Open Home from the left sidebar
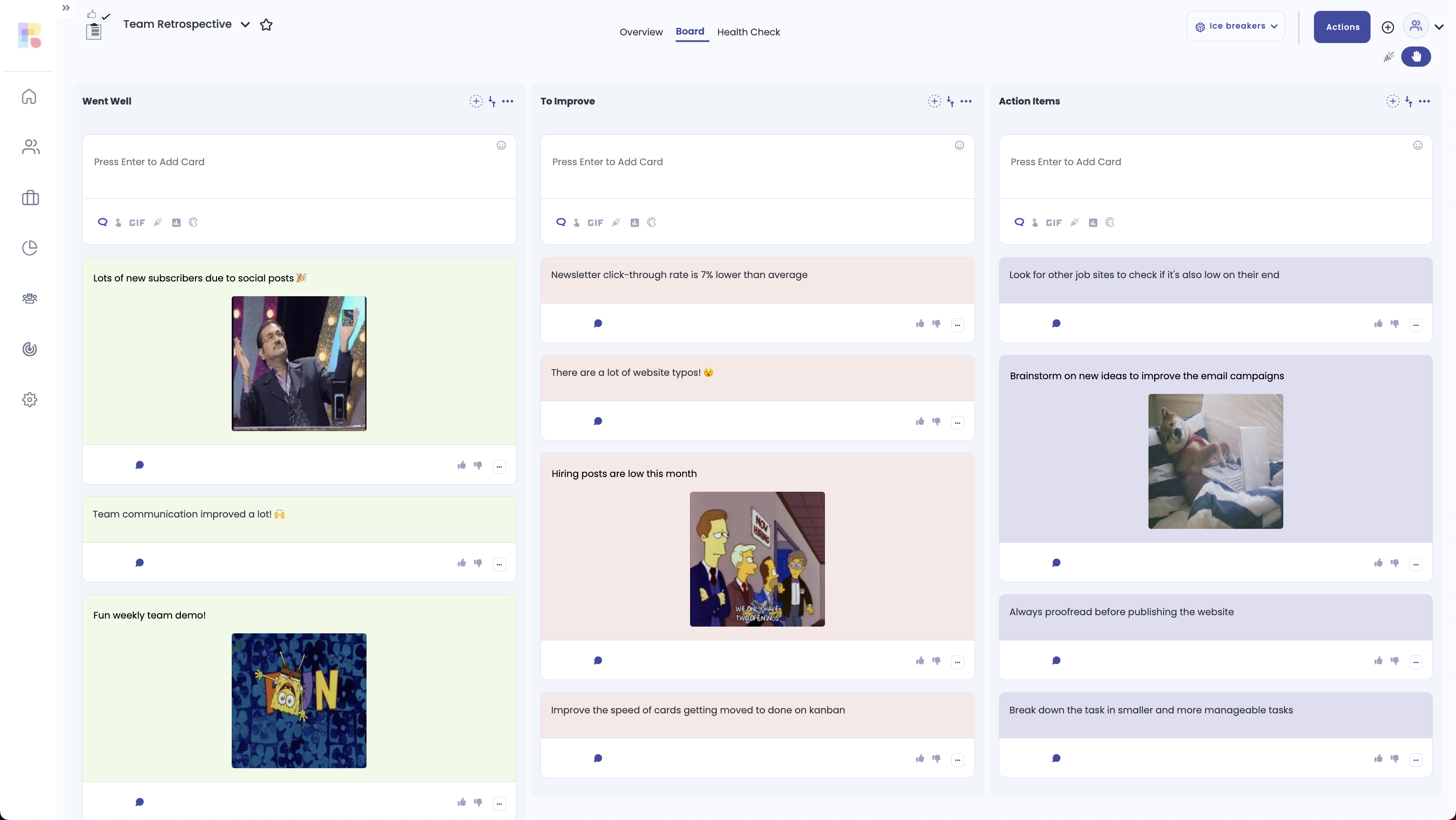This screenshot has height=820, width=1456. click(29, 96)
